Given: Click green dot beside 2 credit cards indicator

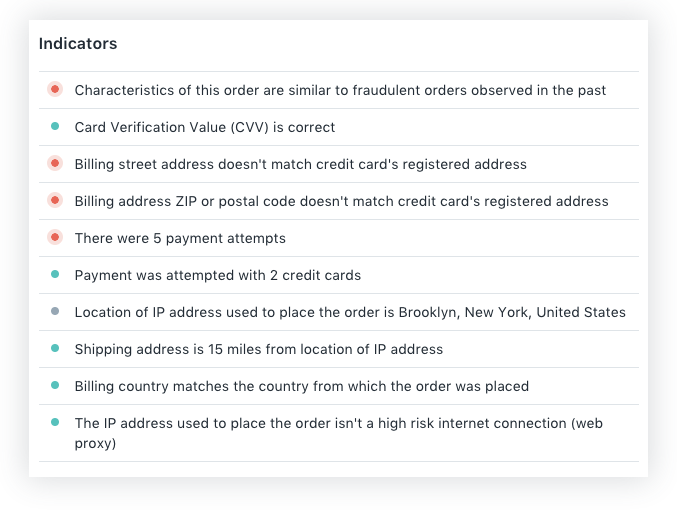Looking at the screenshot, I should (55, 274).
